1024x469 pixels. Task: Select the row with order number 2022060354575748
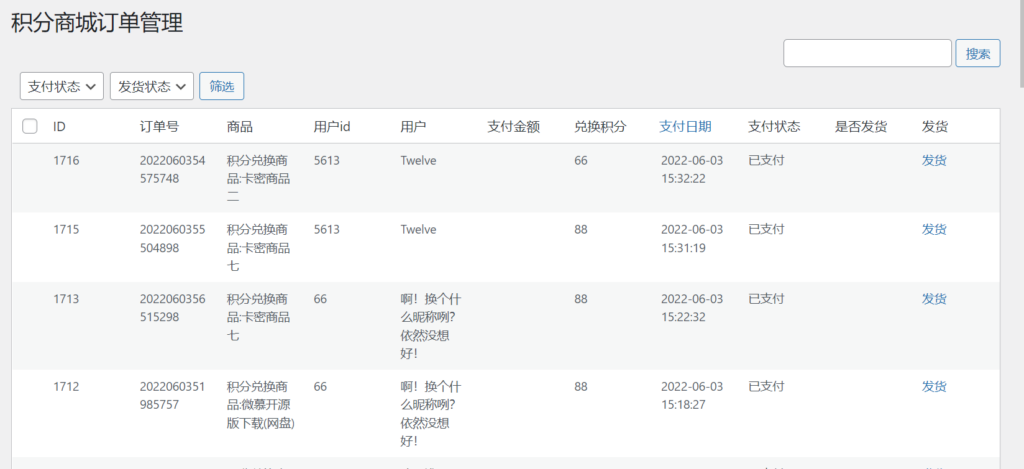pos(505,178)
